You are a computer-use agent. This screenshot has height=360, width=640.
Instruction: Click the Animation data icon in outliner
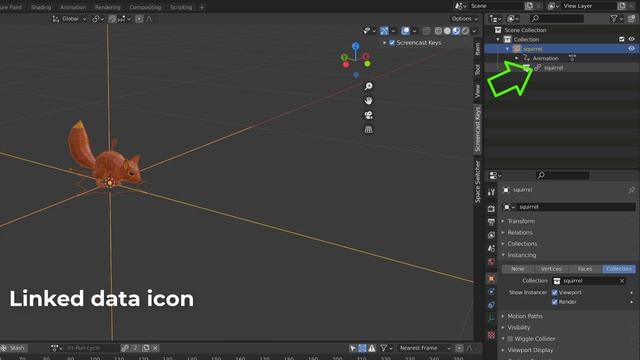pos(527,58)
